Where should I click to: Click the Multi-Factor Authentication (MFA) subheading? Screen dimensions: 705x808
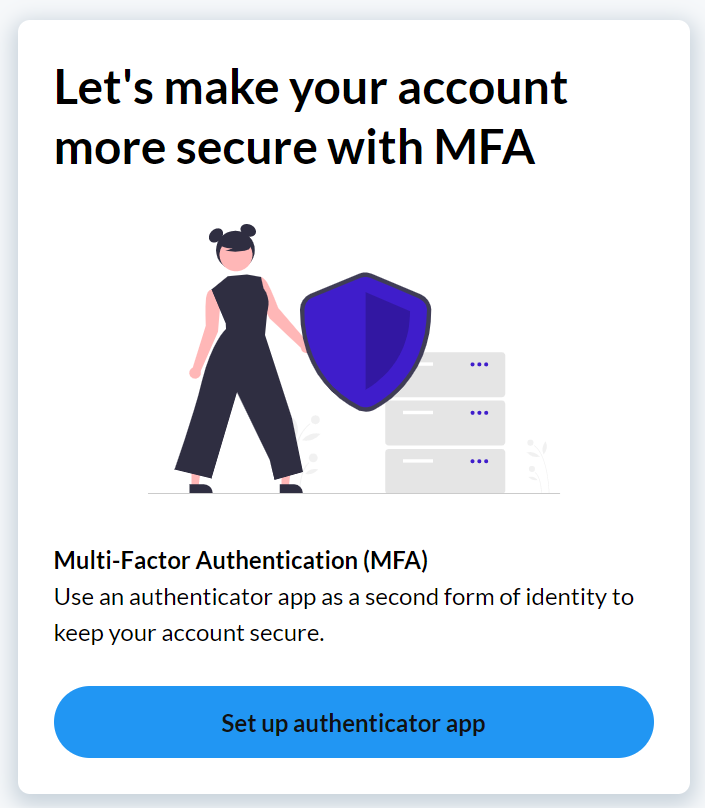(240, 560)
